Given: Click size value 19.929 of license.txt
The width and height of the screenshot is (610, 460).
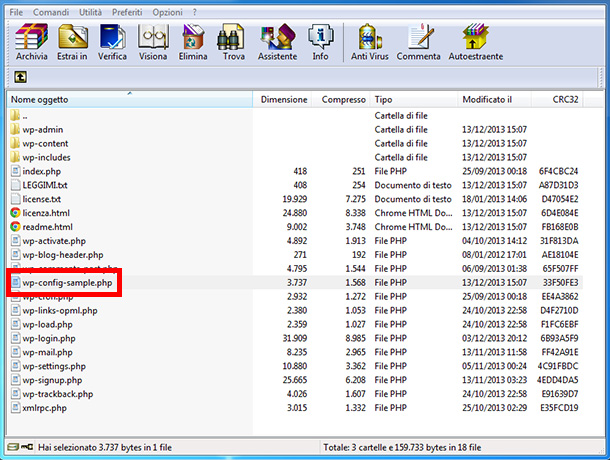Looking at the screenshot, I should pos(295,199).
